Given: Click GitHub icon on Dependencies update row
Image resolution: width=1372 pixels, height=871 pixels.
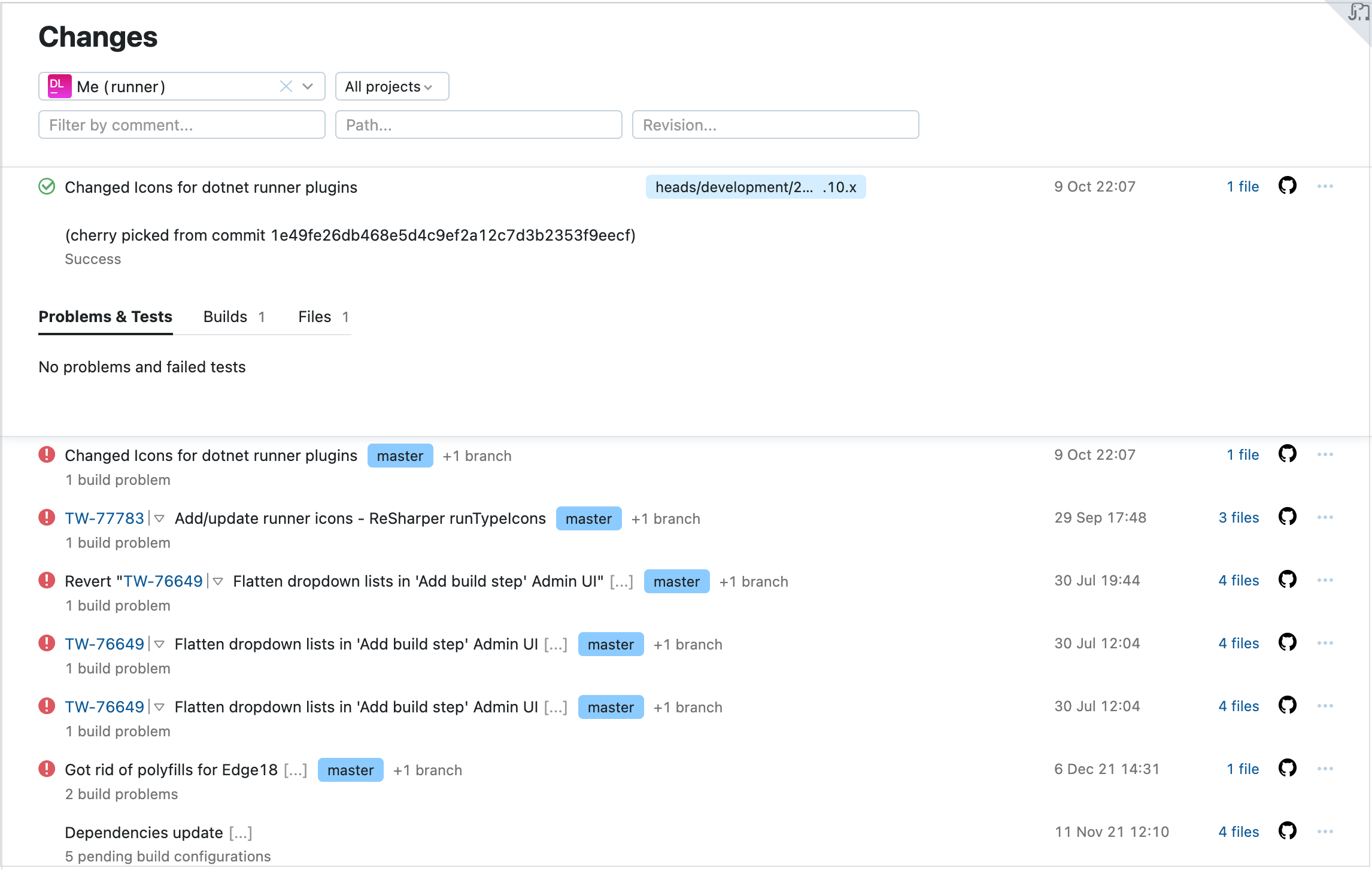Looking at the screenshot, I should tap(1287, 831).
